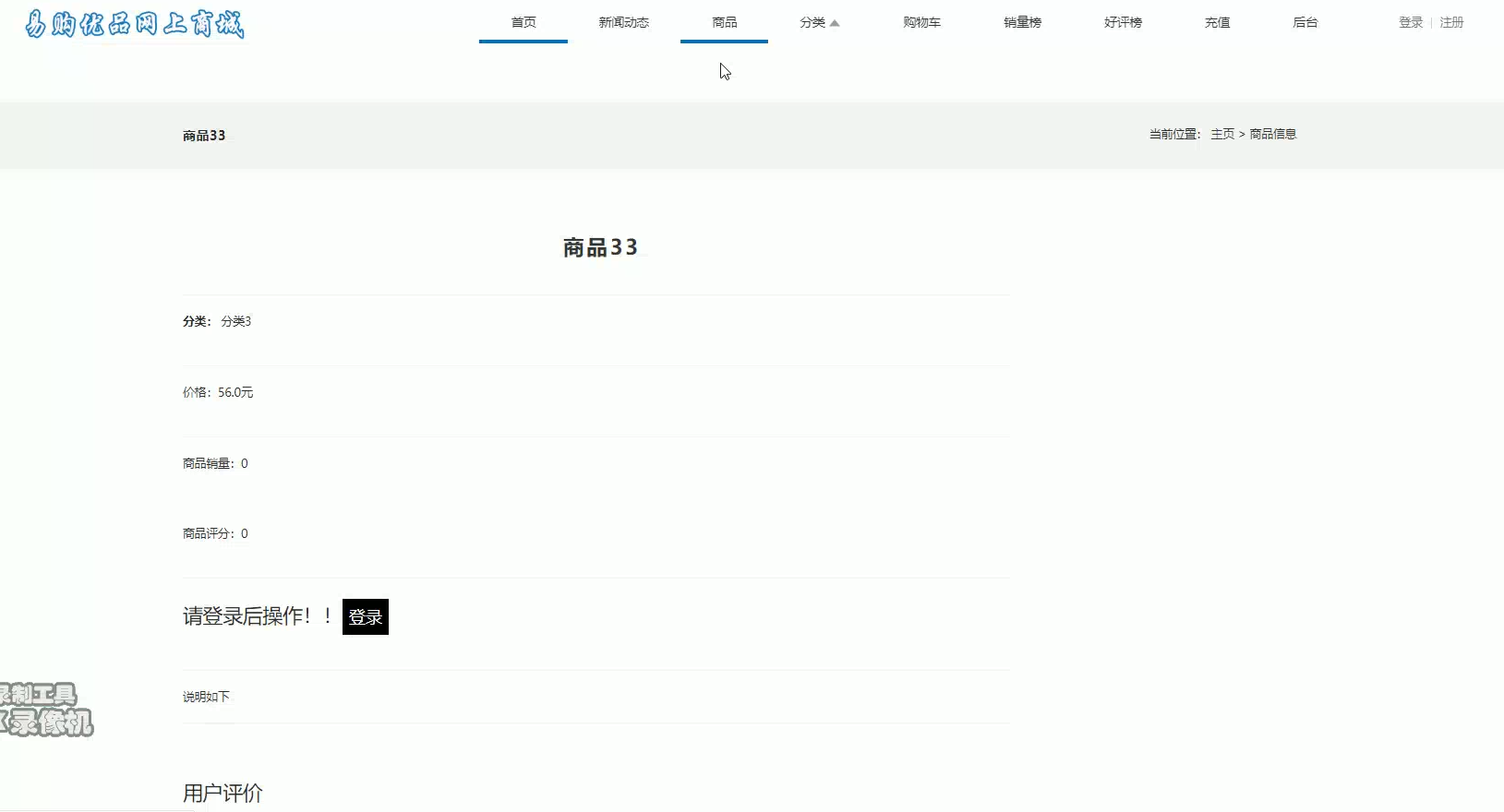Click the 商品评分: 0 text

click(x=215, y=533)
